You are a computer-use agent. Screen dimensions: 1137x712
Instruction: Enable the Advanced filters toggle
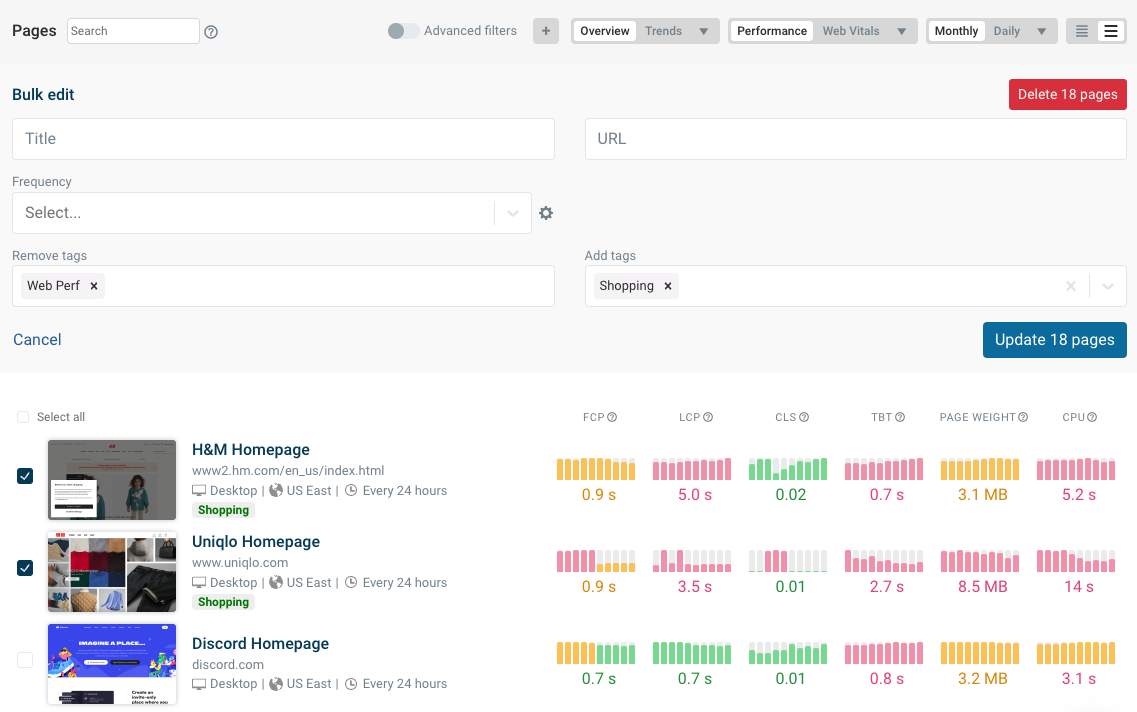pyautogui.click(x=402, y=31)
